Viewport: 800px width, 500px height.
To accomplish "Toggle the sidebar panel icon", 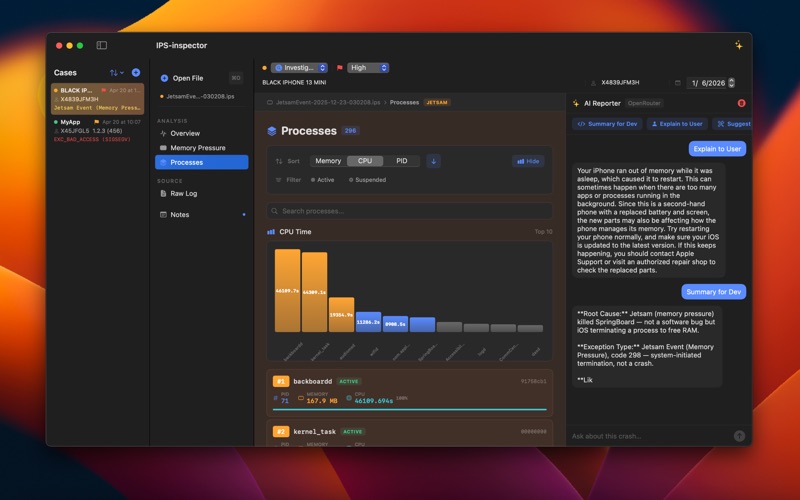I will pyautogui.click(x=102, y=45).
